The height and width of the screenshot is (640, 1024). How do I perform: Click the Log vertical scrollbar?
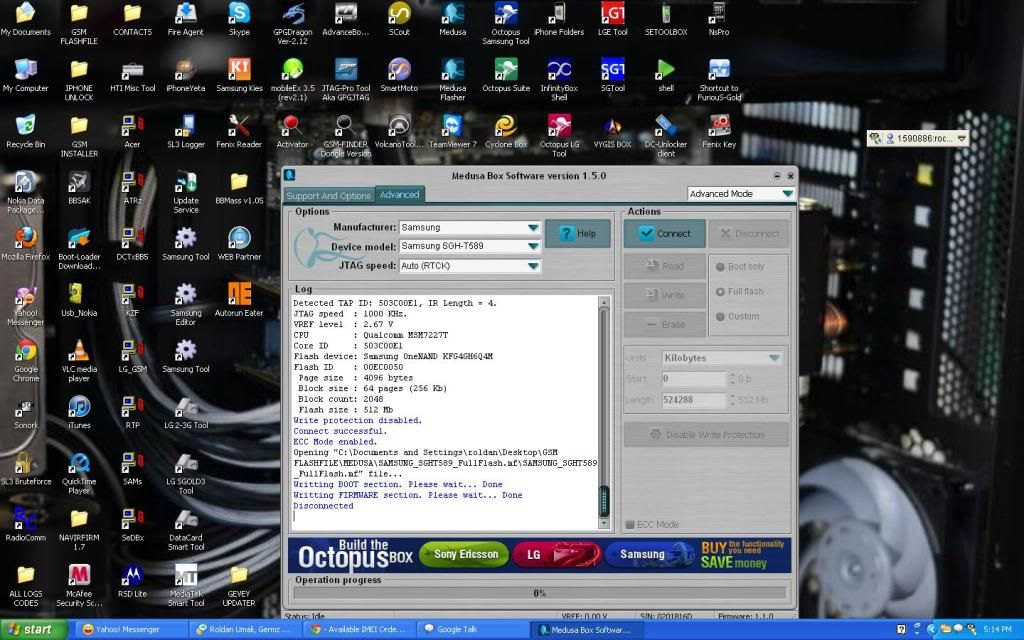(x=603, y=412)
